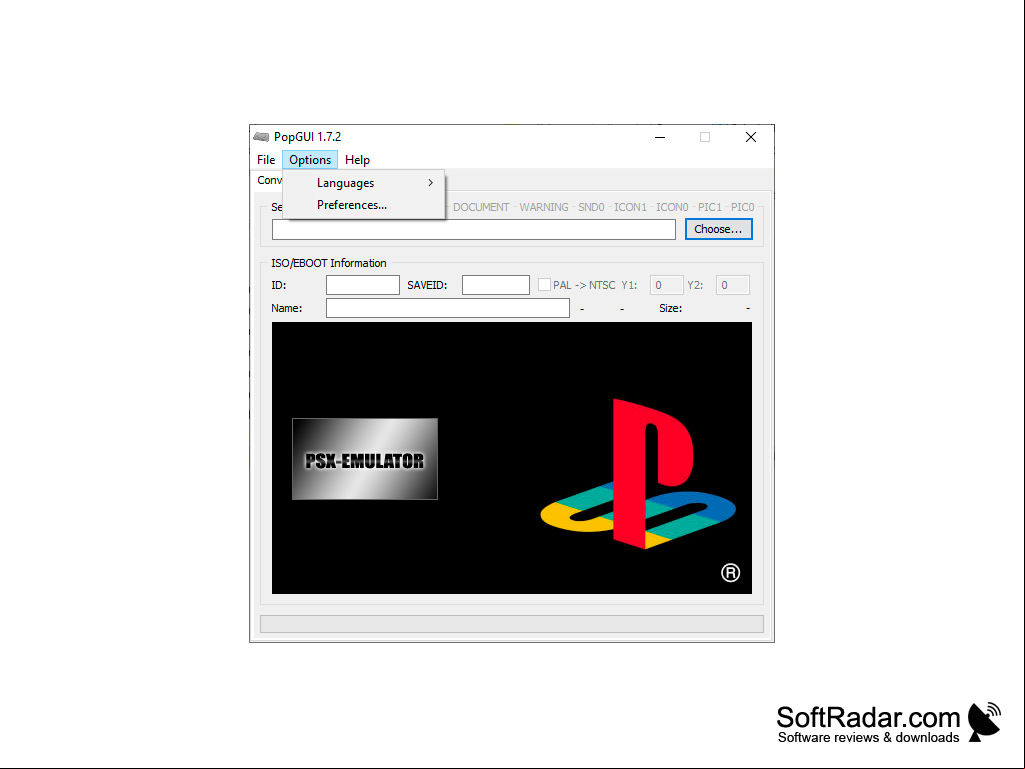Click the Y1 value field

coord(667,285)
